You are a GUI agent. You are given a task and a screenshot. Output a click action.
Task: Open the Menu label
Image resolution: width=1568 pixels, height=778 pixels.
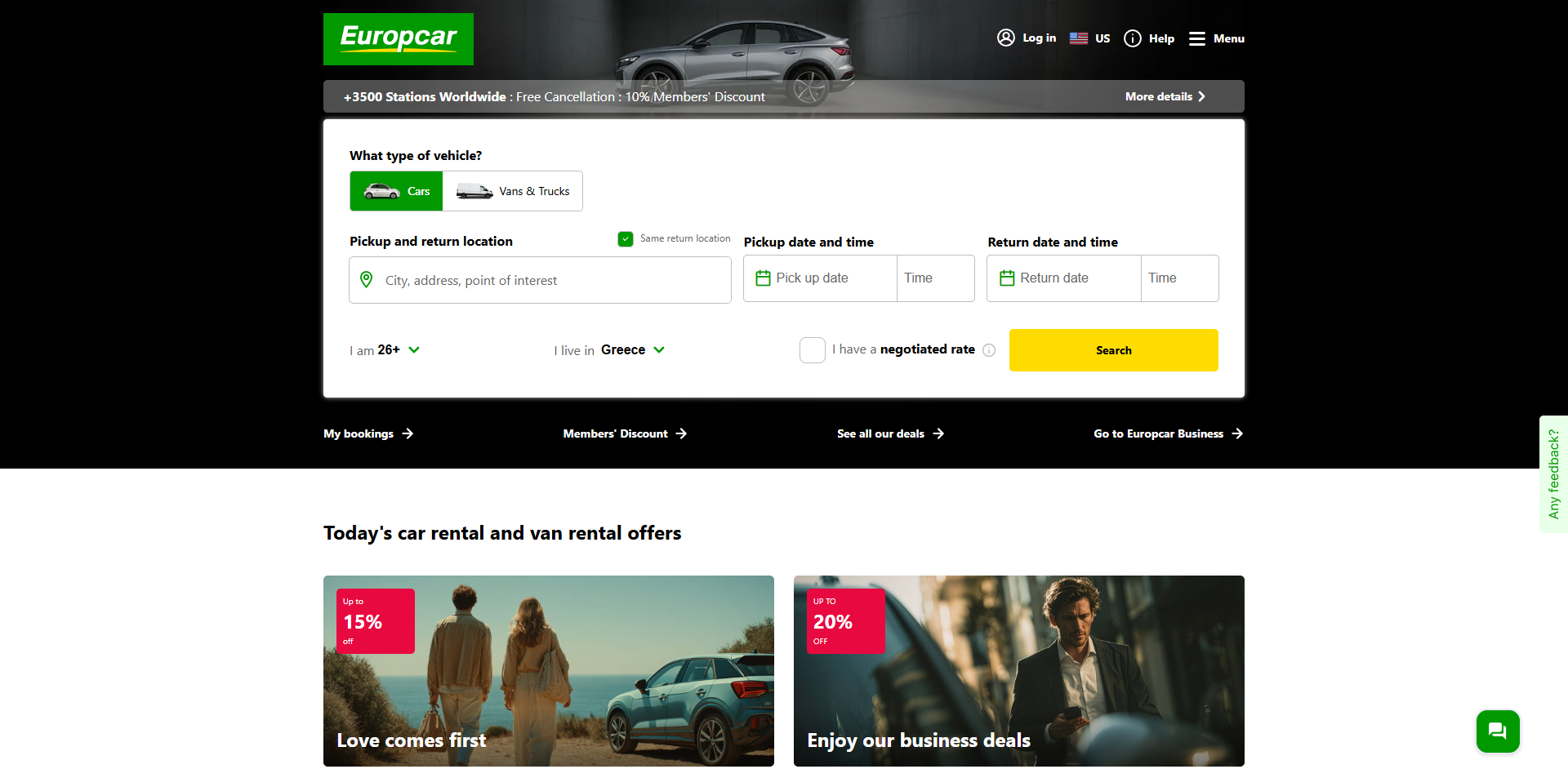pyautogui.click(x=1229, y=38)
